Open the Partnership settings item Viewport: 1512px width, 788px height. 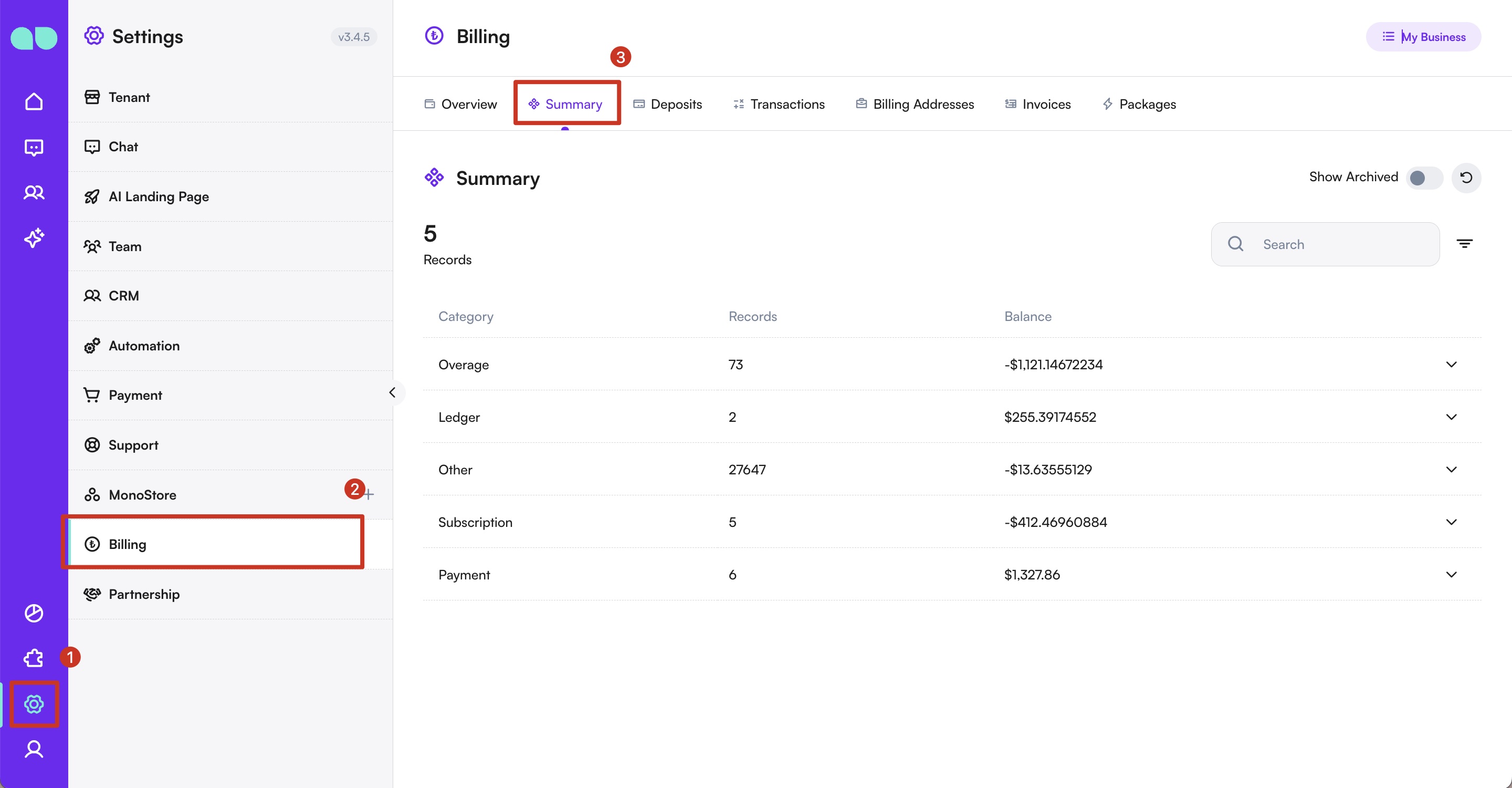point(144,594)
